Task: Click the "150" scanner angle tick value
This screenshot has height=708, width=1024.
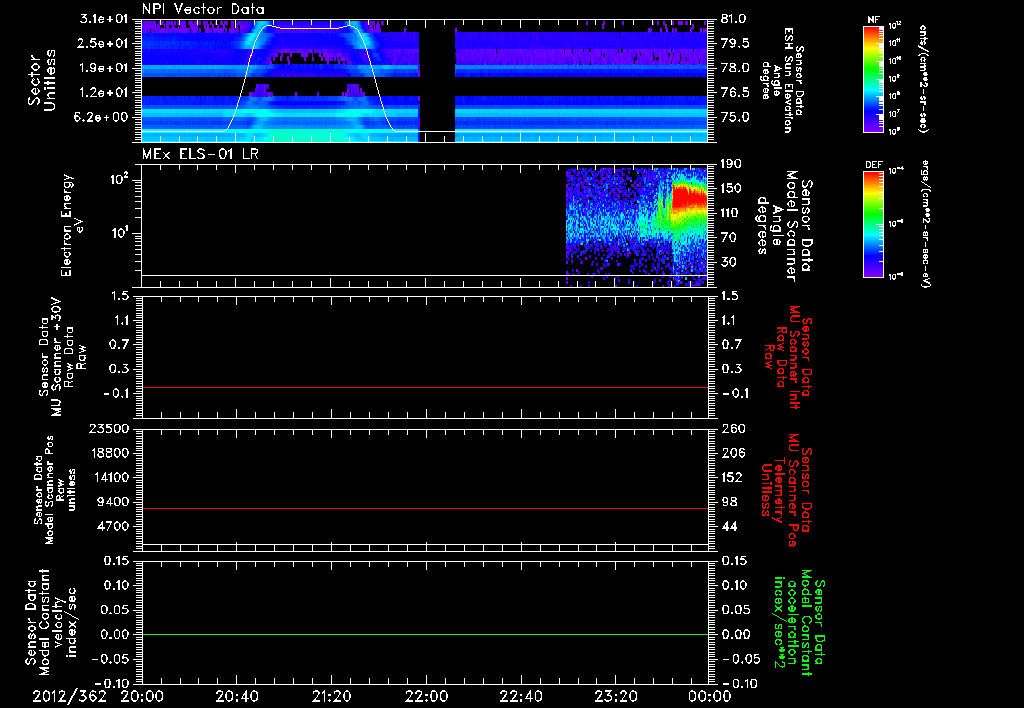Action: (x=731, y=188)
